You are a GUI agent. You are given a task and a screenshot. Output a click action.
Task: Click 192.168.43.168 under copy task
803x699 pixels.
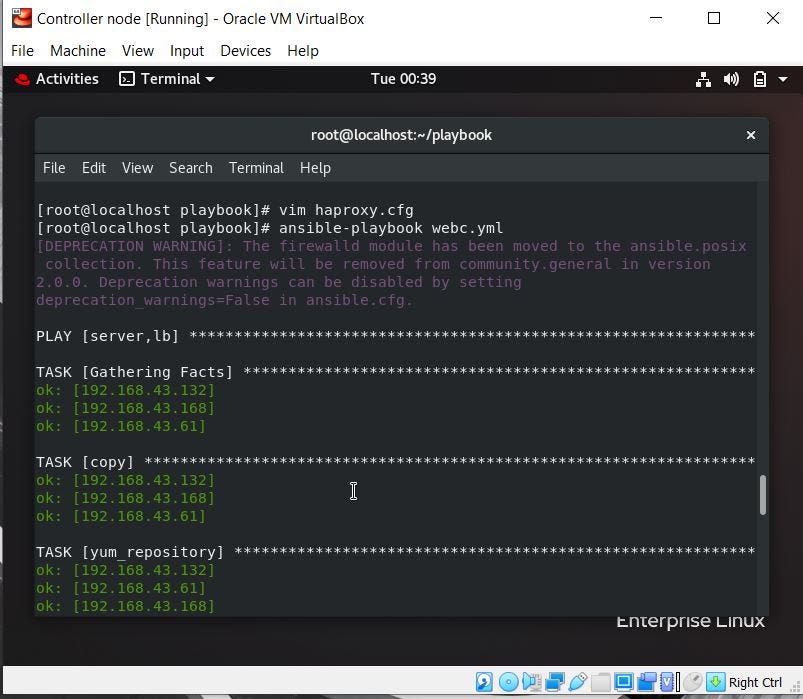pyautogui.click(x=143, y=498)
